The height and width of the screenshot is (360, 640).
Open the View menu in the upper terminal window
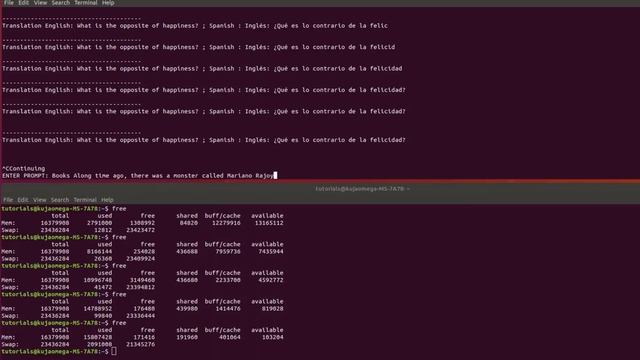[x=40, y=3]
